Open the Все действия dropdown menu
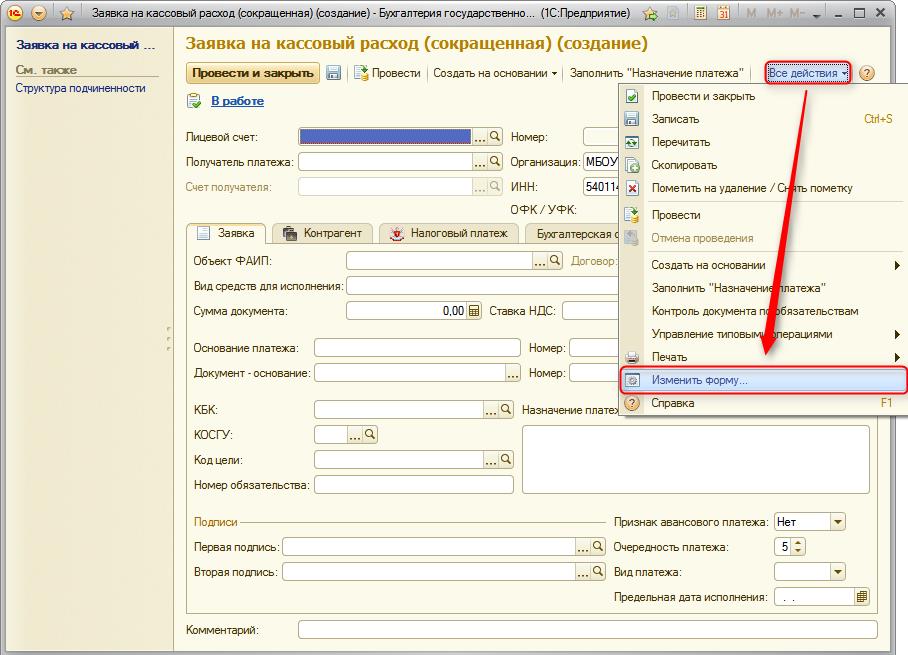The image size is (908, 655). coord(808,73)
